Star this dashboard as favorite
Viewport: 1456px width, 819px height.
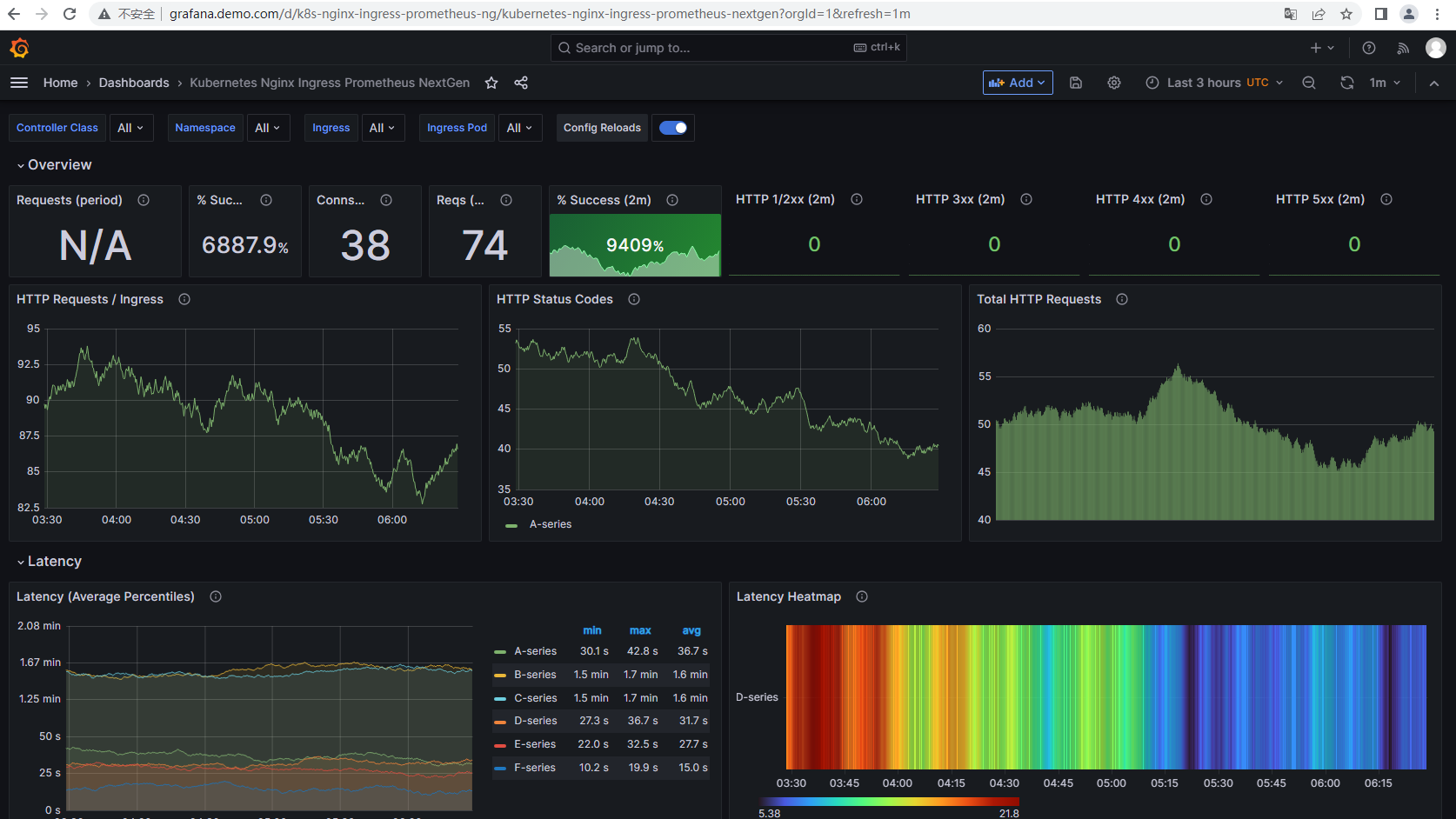pyautogui.click(x=491, y=83)
